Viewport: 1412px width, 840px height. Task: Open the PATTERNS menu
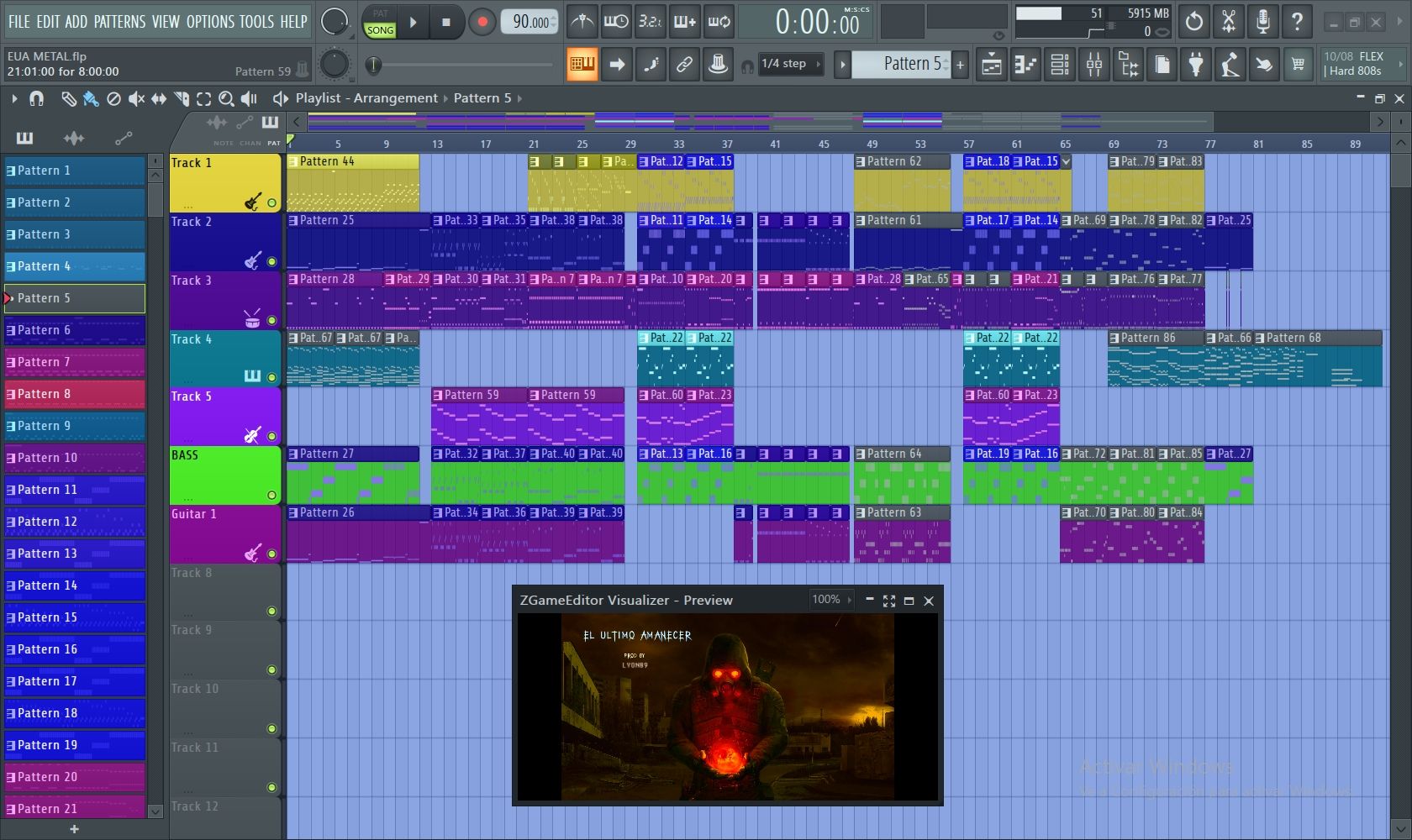pos(119,22)
